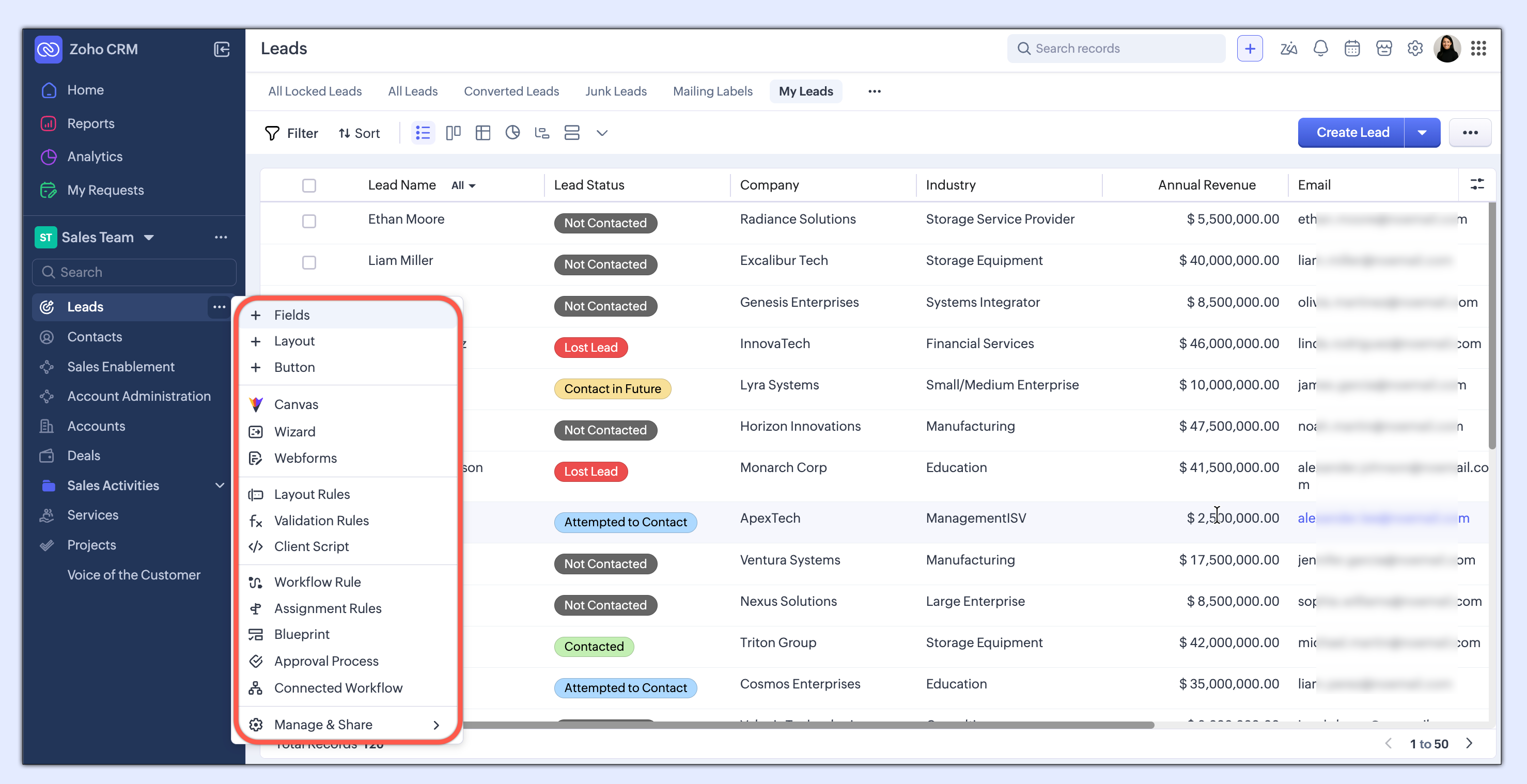Open the apps grid launcher
This screenshot has width=1527, height=784.
(1478, 49)
